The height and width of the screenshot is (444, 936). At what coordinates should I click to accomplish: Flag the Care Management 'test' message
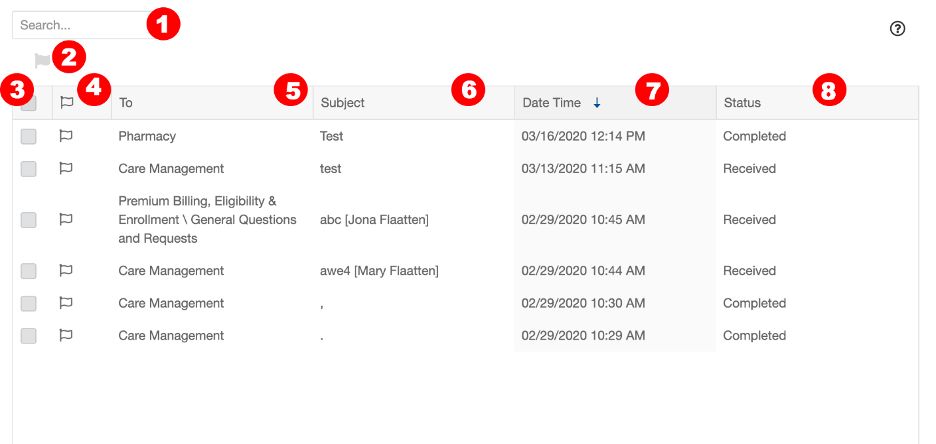click(x=66, y=168)
